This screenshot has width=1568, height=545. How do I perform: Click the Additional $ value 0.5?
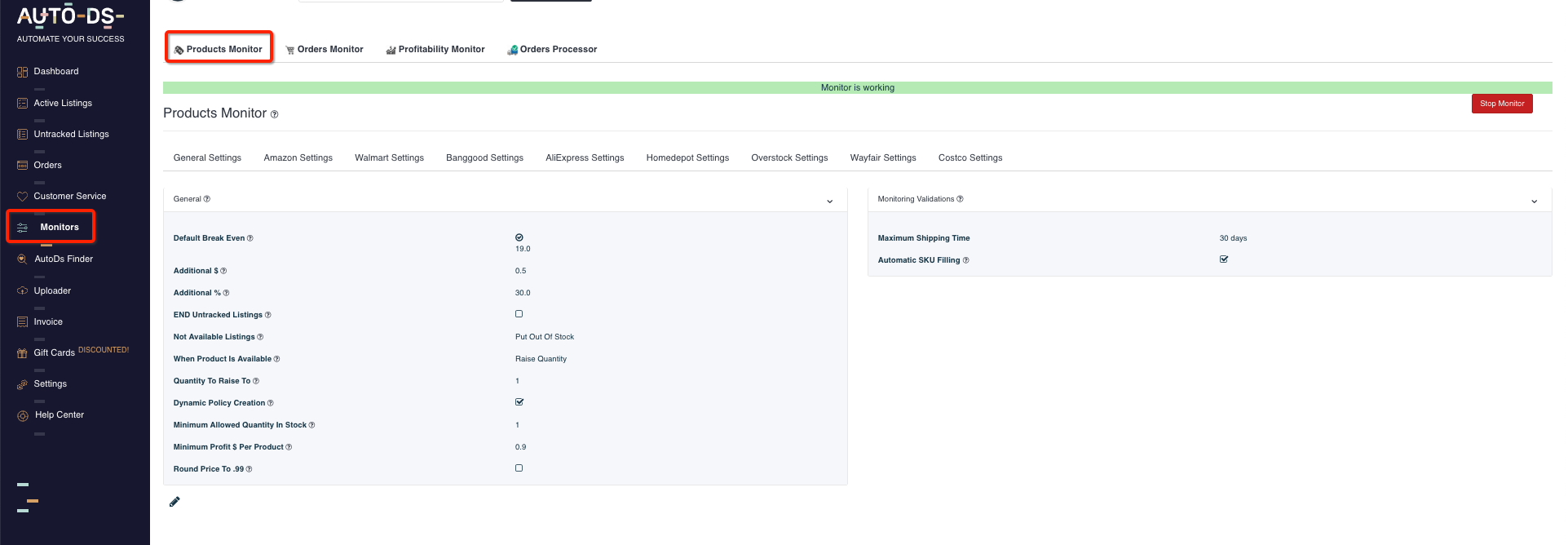click(x=521, y=271)
